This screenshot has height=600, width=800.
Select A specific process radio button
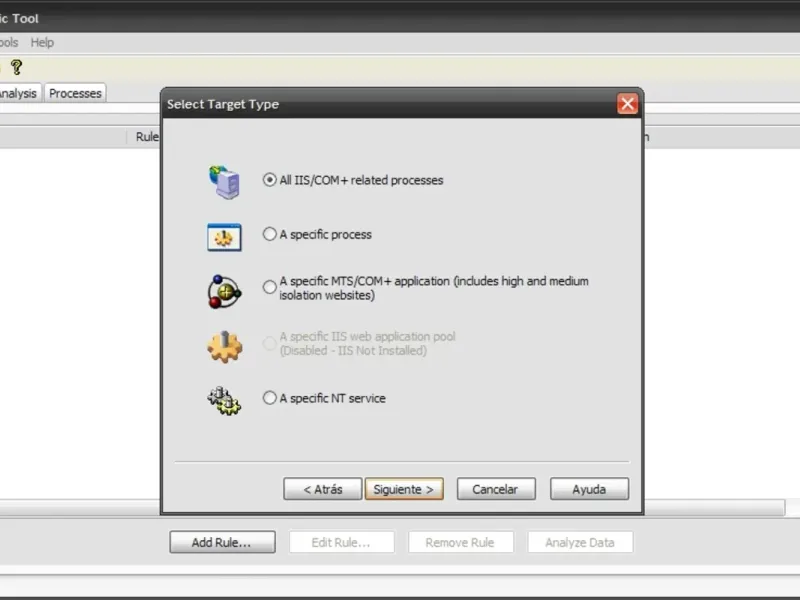coord(269,234)
